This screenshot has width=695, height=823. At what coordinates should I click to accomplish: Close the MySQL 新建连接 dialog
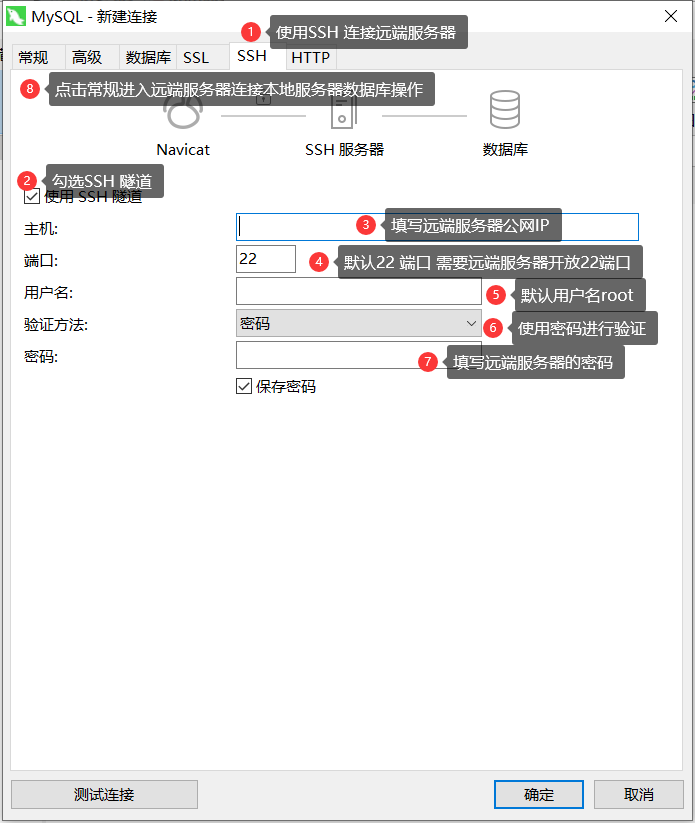671,16
